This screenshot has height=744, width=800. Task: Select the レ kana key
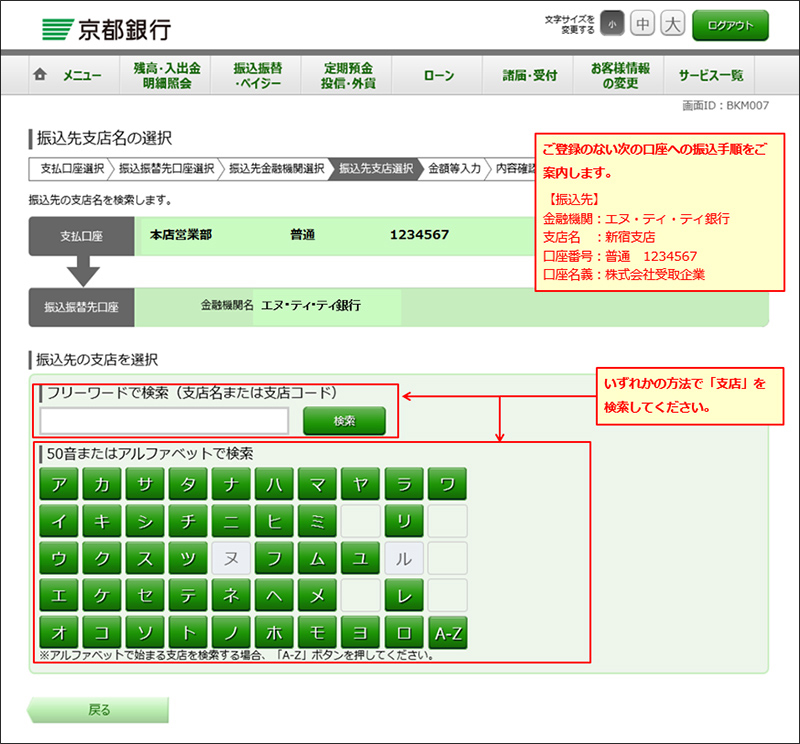pos(404,595)
